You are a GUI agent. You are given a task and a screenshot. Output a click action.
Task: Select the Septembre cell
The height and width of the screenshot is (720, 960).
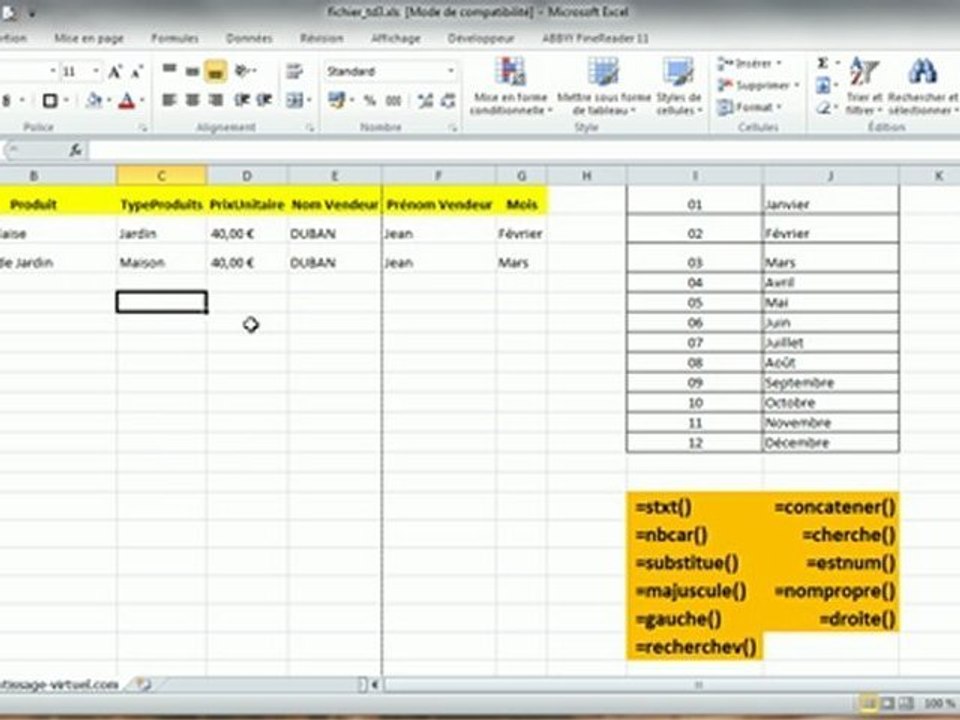[831, 383]
